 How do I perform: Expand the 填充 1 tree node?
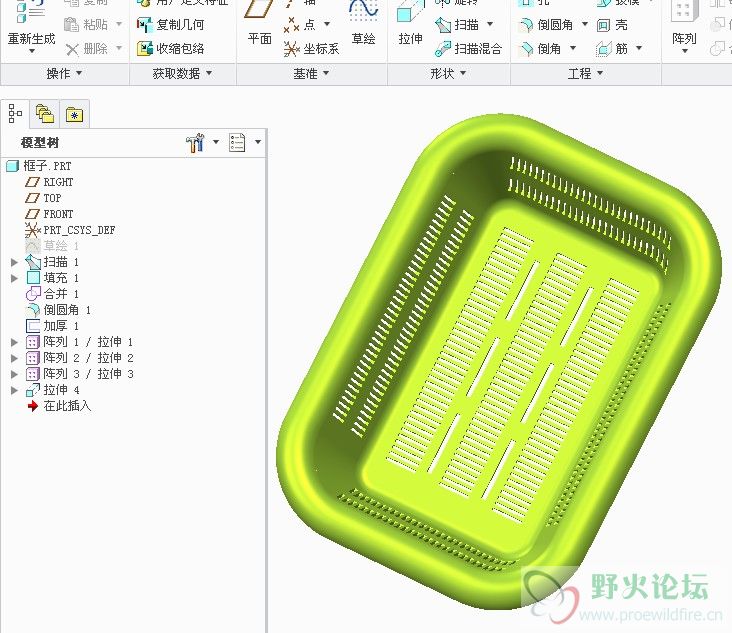pos(14,278)
